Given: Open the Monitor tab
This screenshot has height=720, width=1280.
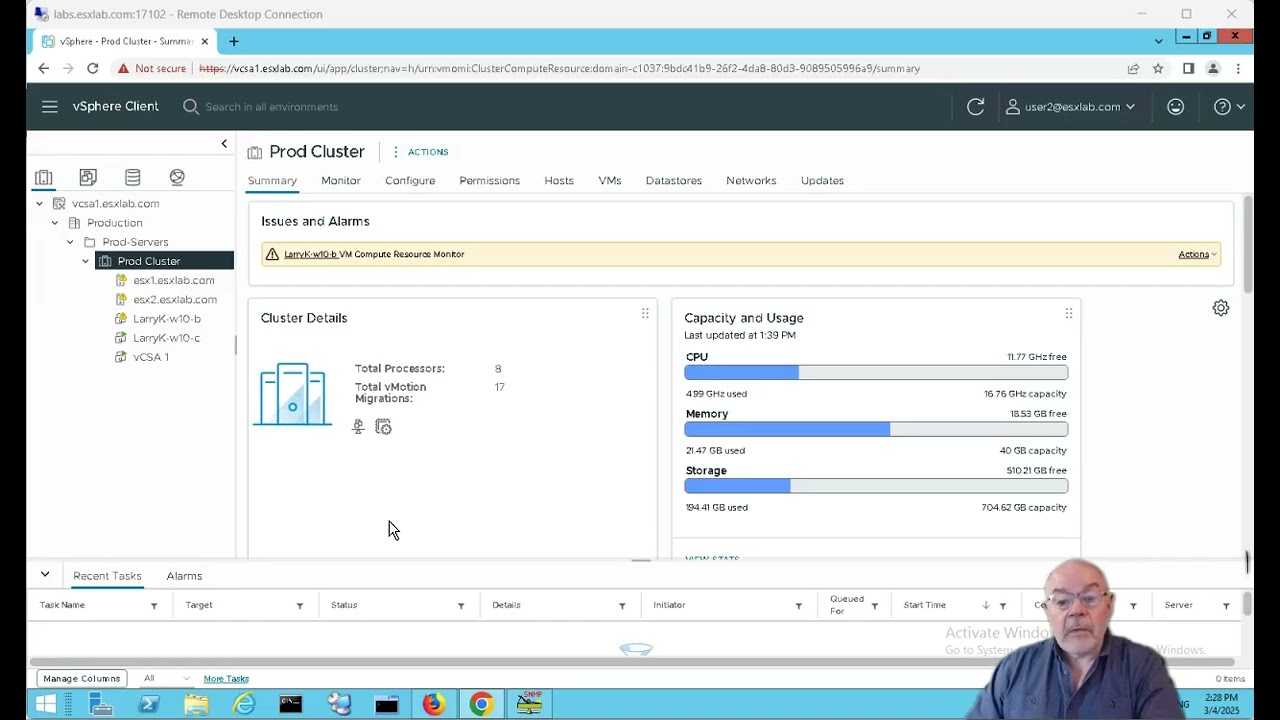Looking at the screenshot, I should point(341,181).
